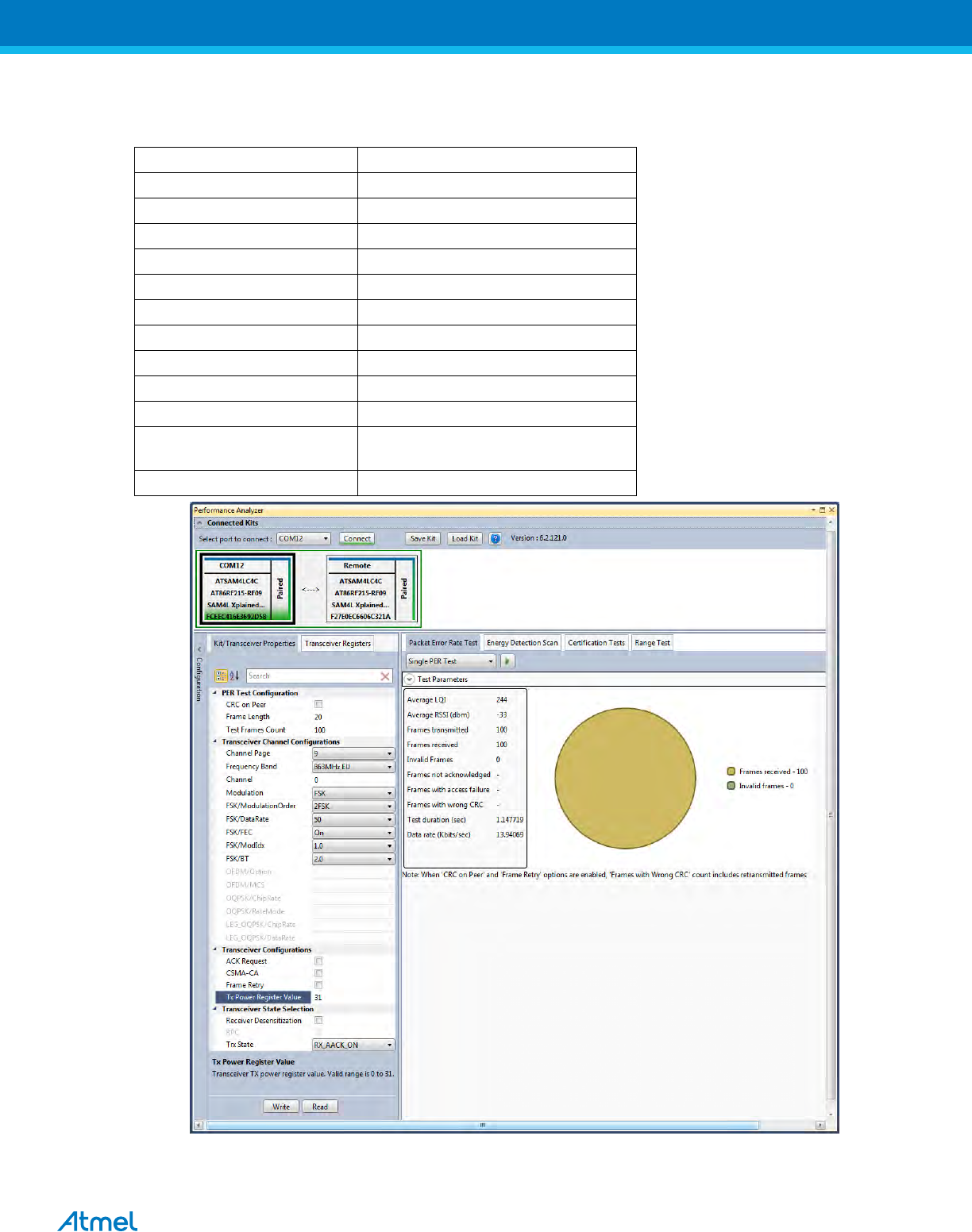Open the FSK/BT dropdown
The image size is (972, 1232).
[x=353, y=859]
